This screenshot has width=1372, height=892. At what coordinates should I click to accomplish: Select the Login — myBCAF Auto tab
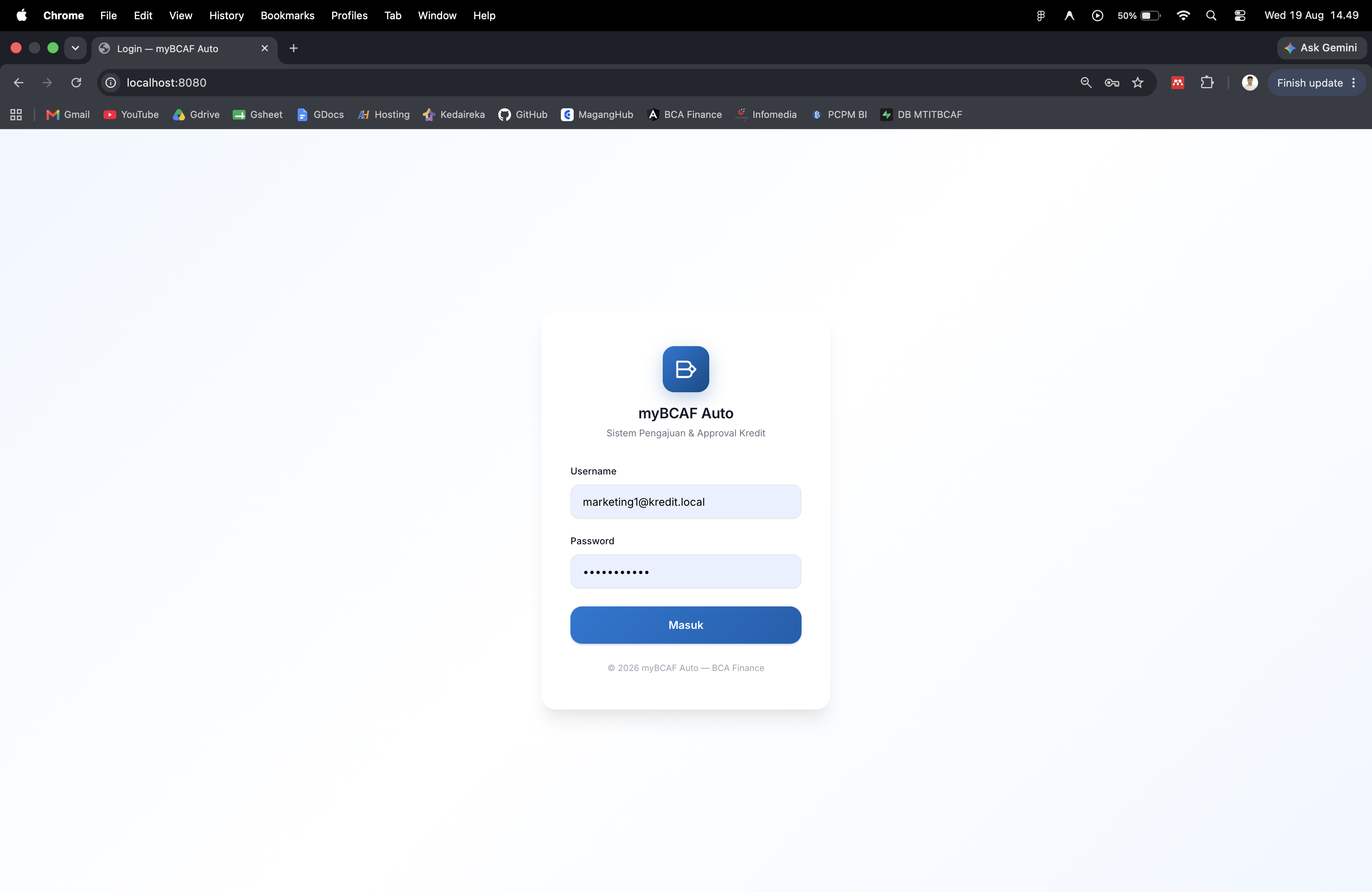click(185, 49)
